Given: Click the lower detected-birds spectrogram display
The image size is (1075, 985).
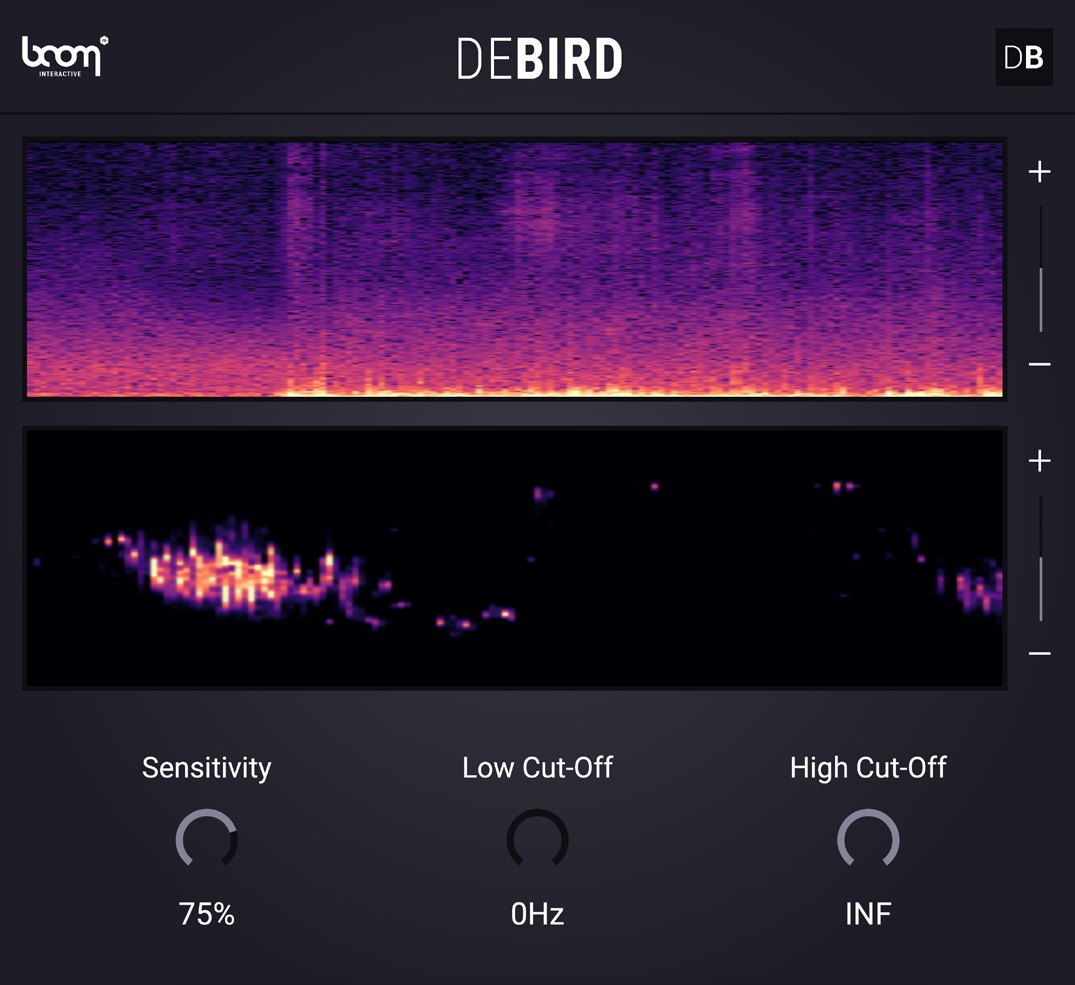Looking at the screenshot, I should pyautogui.click(x=515, y=558).
